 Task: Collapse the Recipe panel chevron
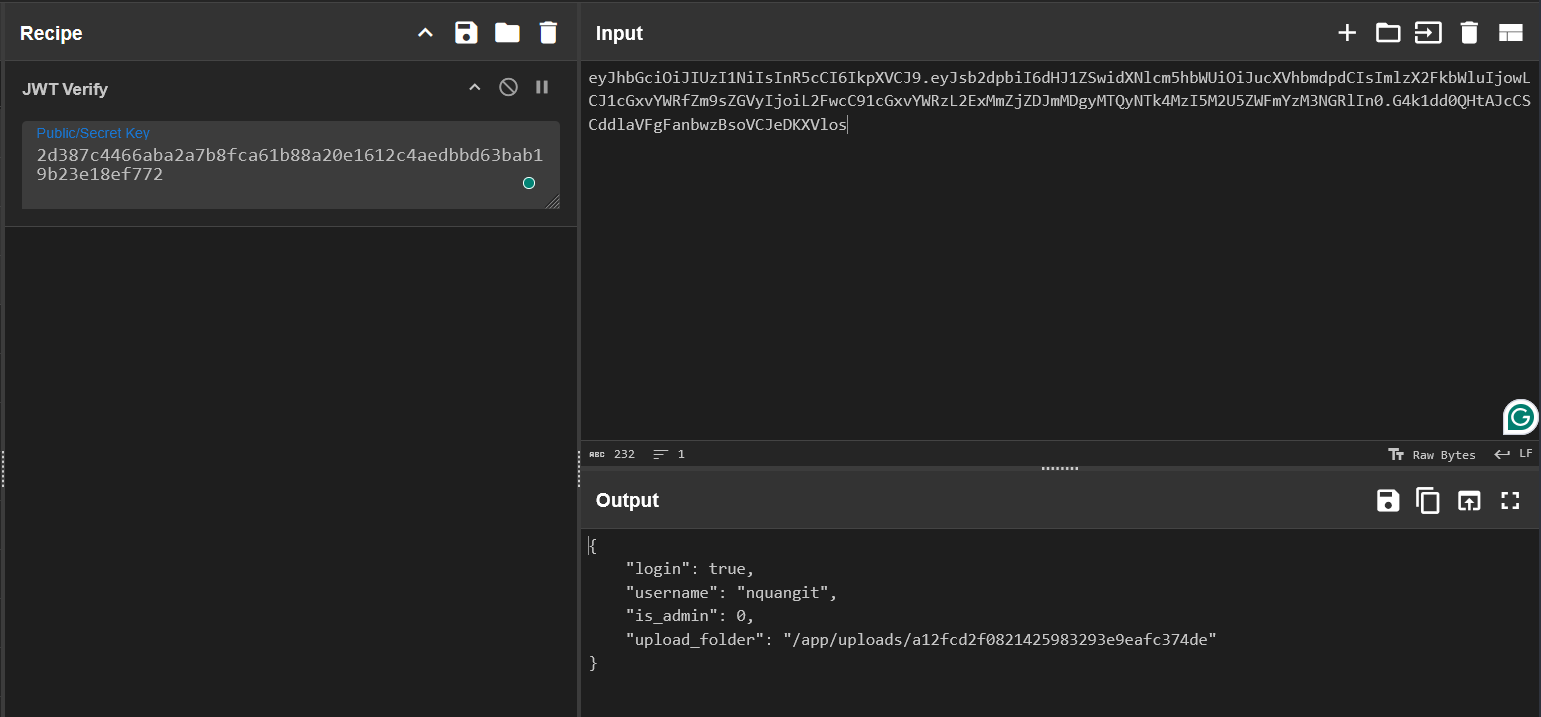(x=425, y=33)
